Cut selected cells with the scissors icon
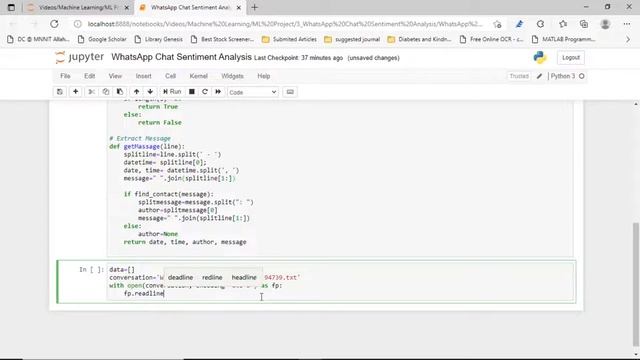Screen dimensions: 640x360 click(x=91, y=92)
